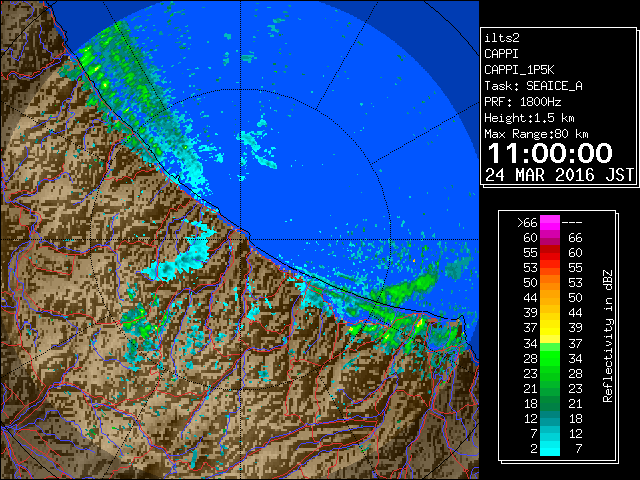Click the red 55–60 dBZ legend band
640x480 pixels.
click(550, 253)
